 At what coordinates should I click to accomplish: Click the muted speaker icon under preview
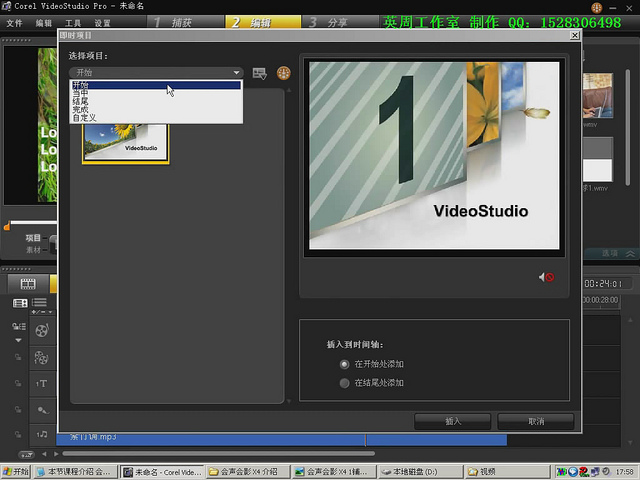point(546,277)
